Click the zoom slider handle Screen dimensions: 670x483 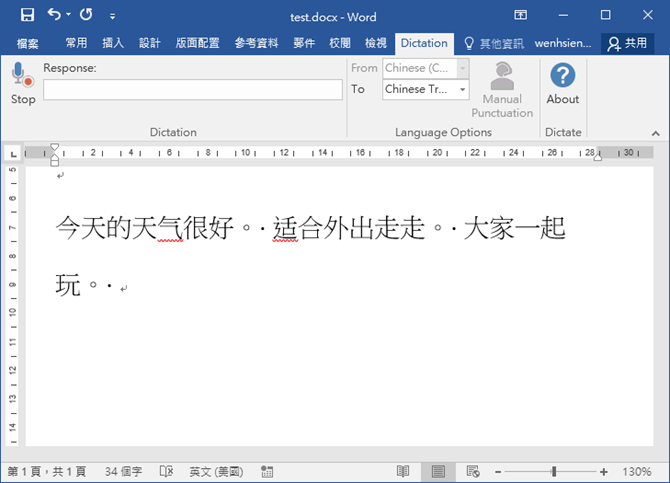(x=554, y=472)
